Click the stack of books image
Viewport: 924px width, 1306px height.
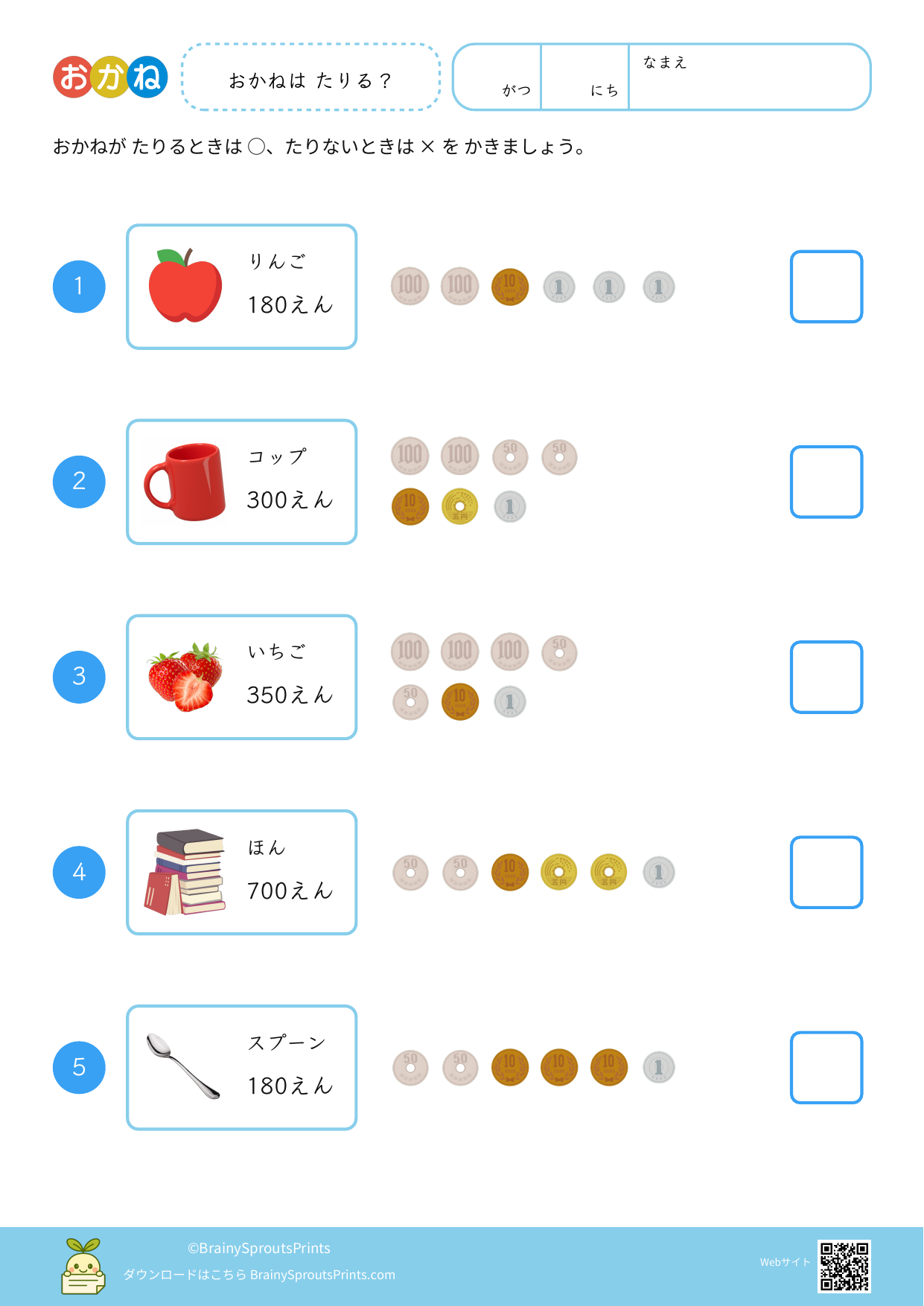[186, 872]
